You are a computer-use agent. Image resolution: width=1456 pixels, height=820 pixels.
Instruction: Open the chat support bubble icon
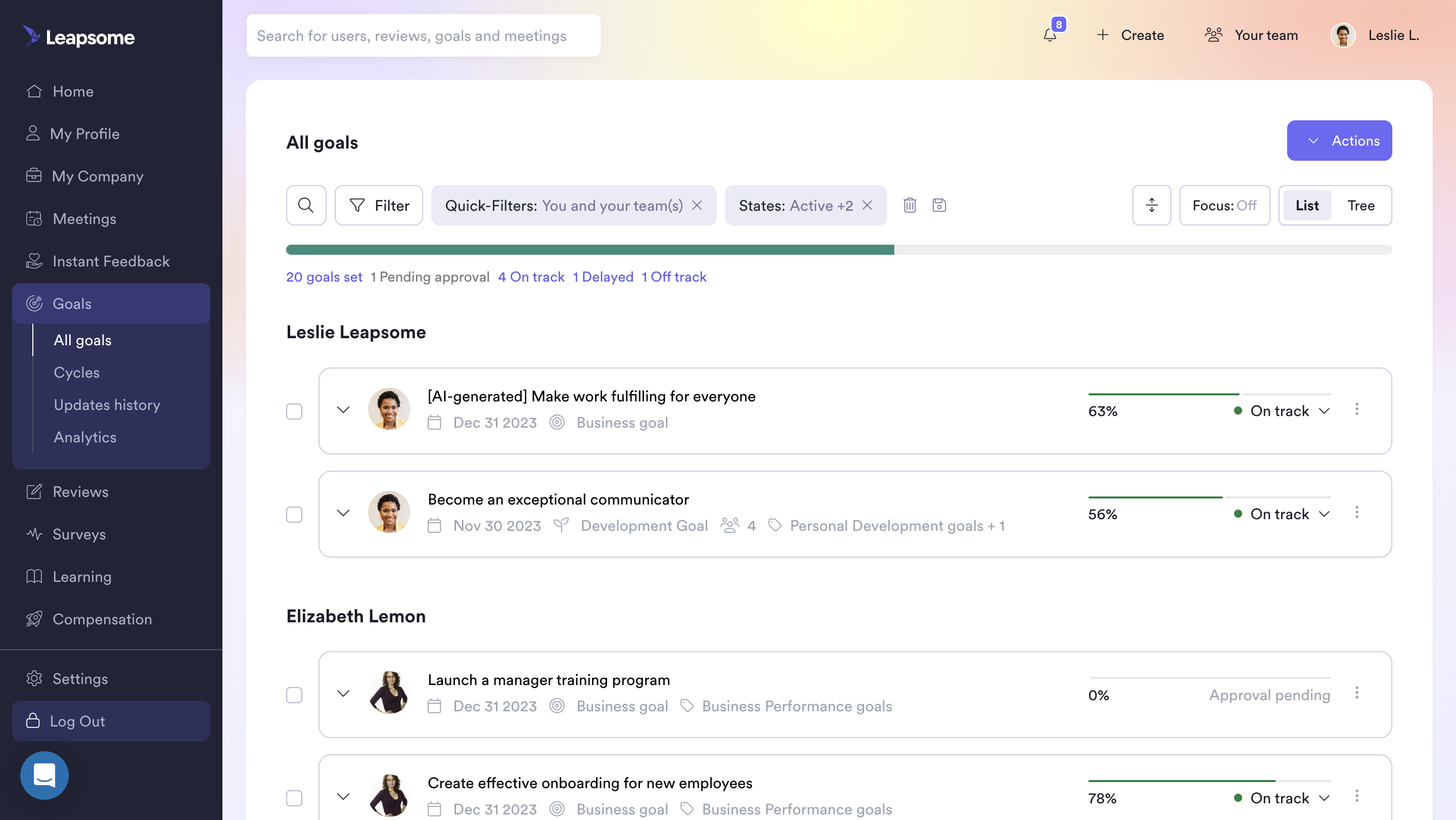[44, 775]
